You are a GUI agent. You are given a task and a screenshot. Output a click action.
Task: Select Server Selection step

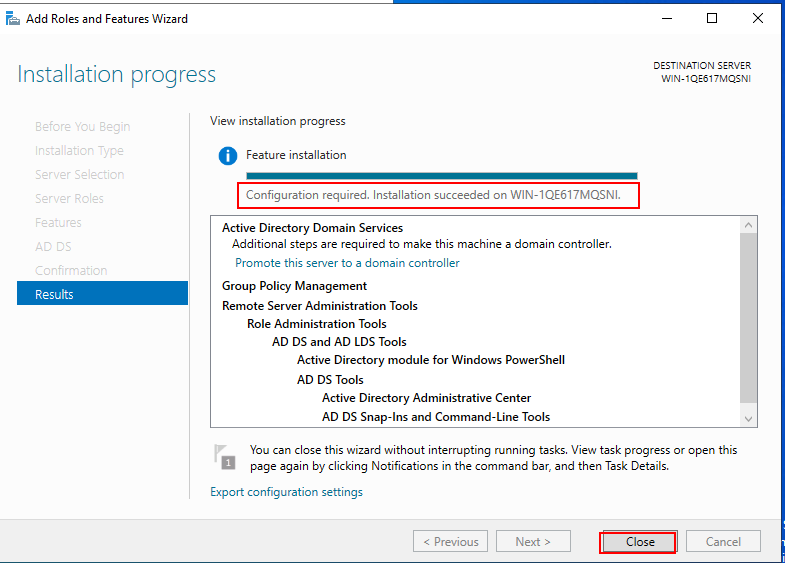point(80,175)
